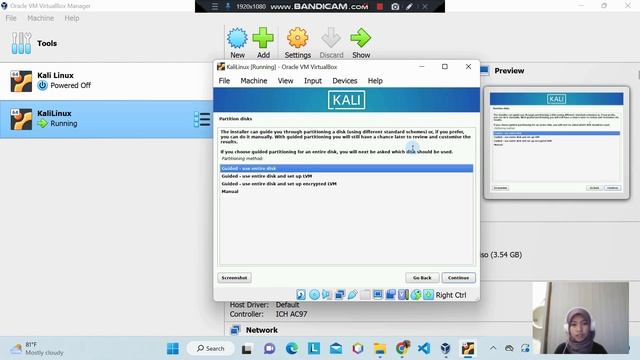Open Settings gear in Manager toolbar
640x360 pixels.
point(298,38)
